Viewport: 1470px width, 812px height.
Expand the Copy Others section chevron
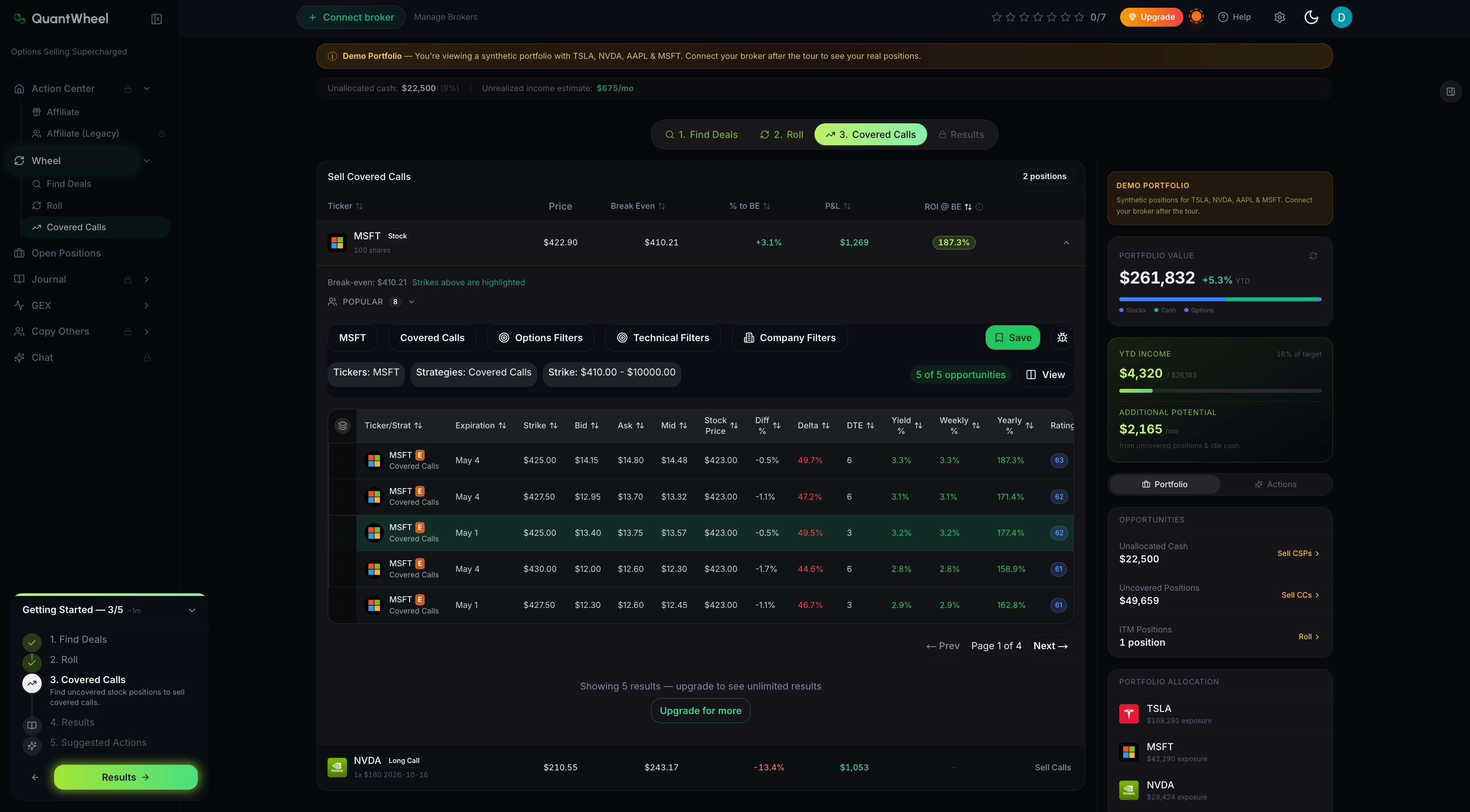point(147,331)
